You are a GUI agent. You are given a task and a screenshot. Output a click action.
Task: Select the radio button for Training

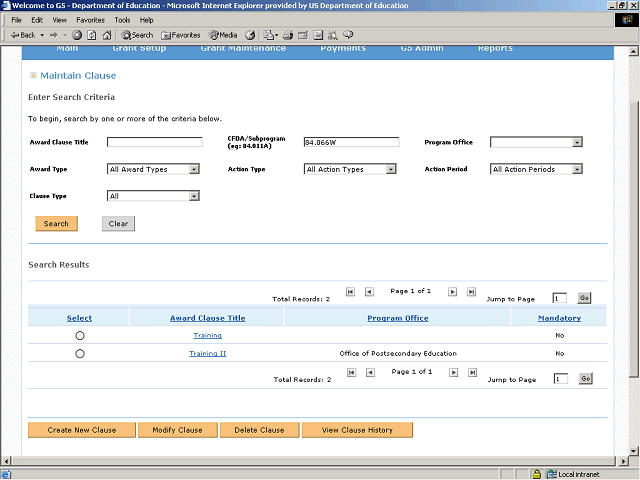(x=80, y=336)
